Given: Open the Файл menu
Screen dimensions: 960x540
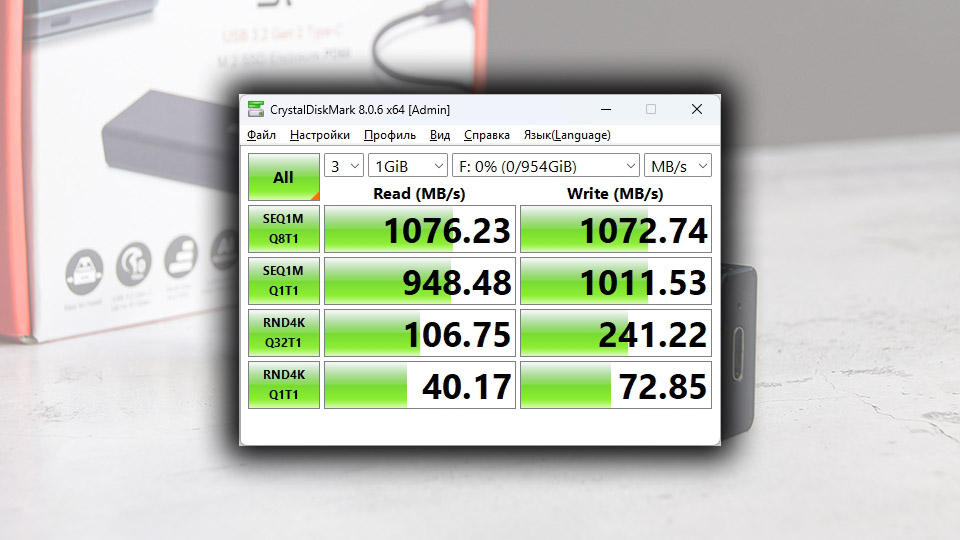Looking at the screenshot, I should pyautogui.click(x=261, y=135).
